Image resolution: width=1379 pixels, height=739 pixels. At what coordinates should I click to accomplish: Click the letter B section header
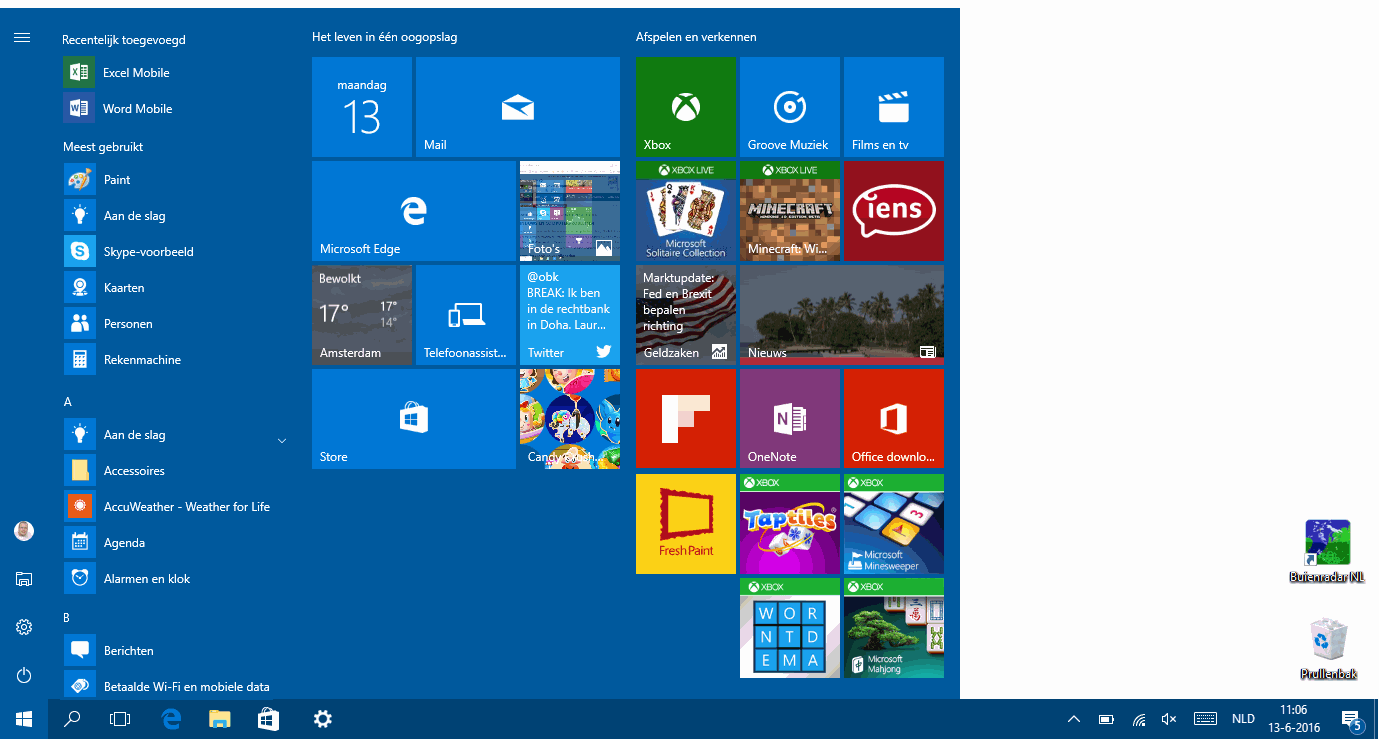click(67, 618)
